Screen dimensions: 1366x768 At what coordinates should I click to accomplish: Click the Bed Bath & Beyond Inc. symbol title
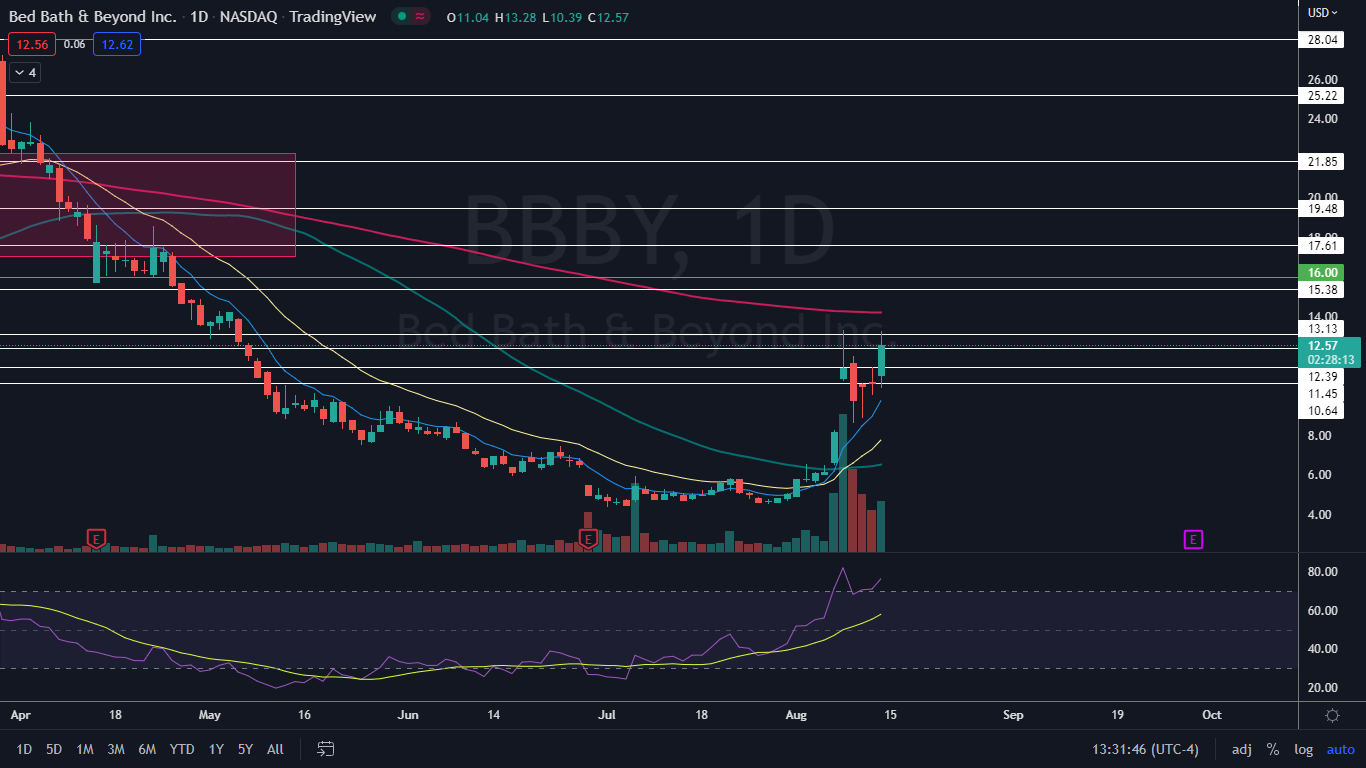pyautogui.click(x=90, y=17)
